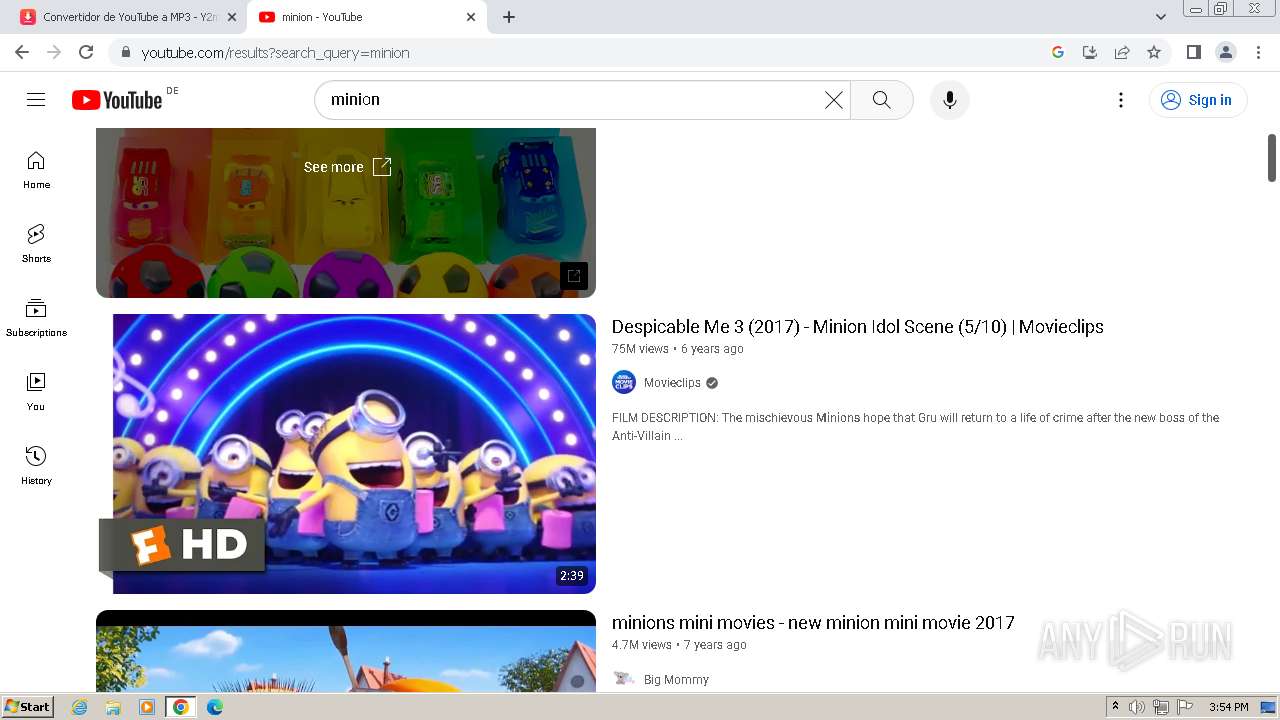Go forward in browser history
Image resolution: width=1280 pixels, height=720 pixels.
point(54,52)
